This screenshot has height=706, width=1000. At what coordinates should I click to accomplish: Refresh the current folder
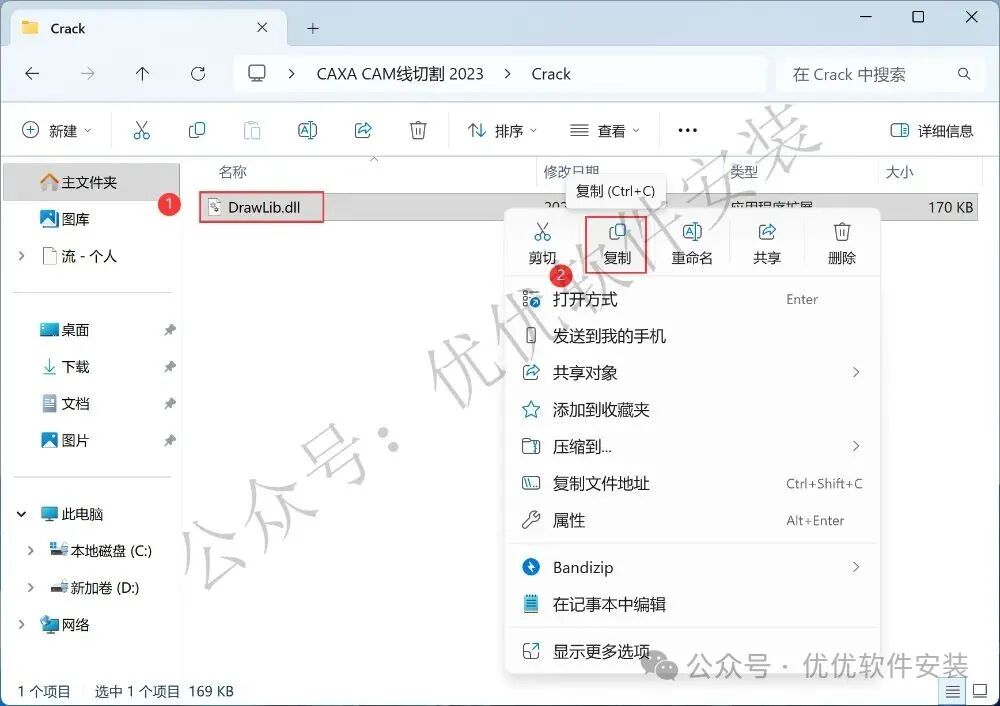click(198, 74)
